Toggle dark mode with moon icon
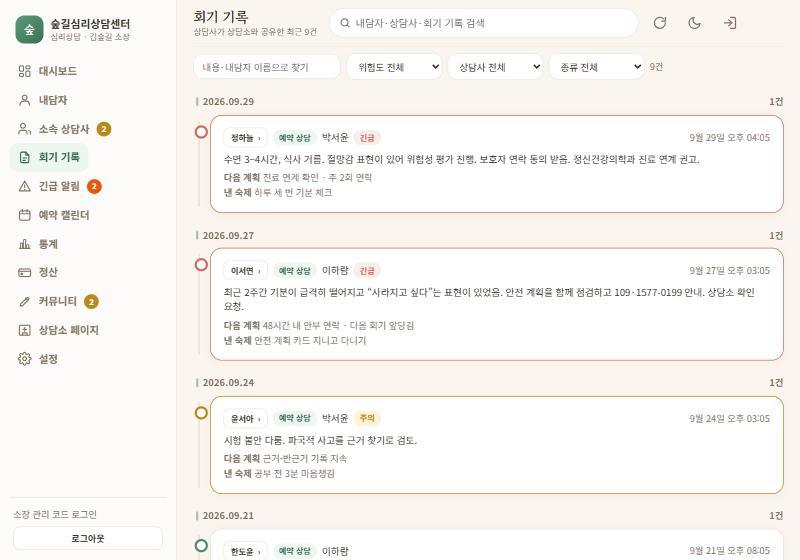The width and height of the screenshot is (800, 560). (x=694, y=23)
